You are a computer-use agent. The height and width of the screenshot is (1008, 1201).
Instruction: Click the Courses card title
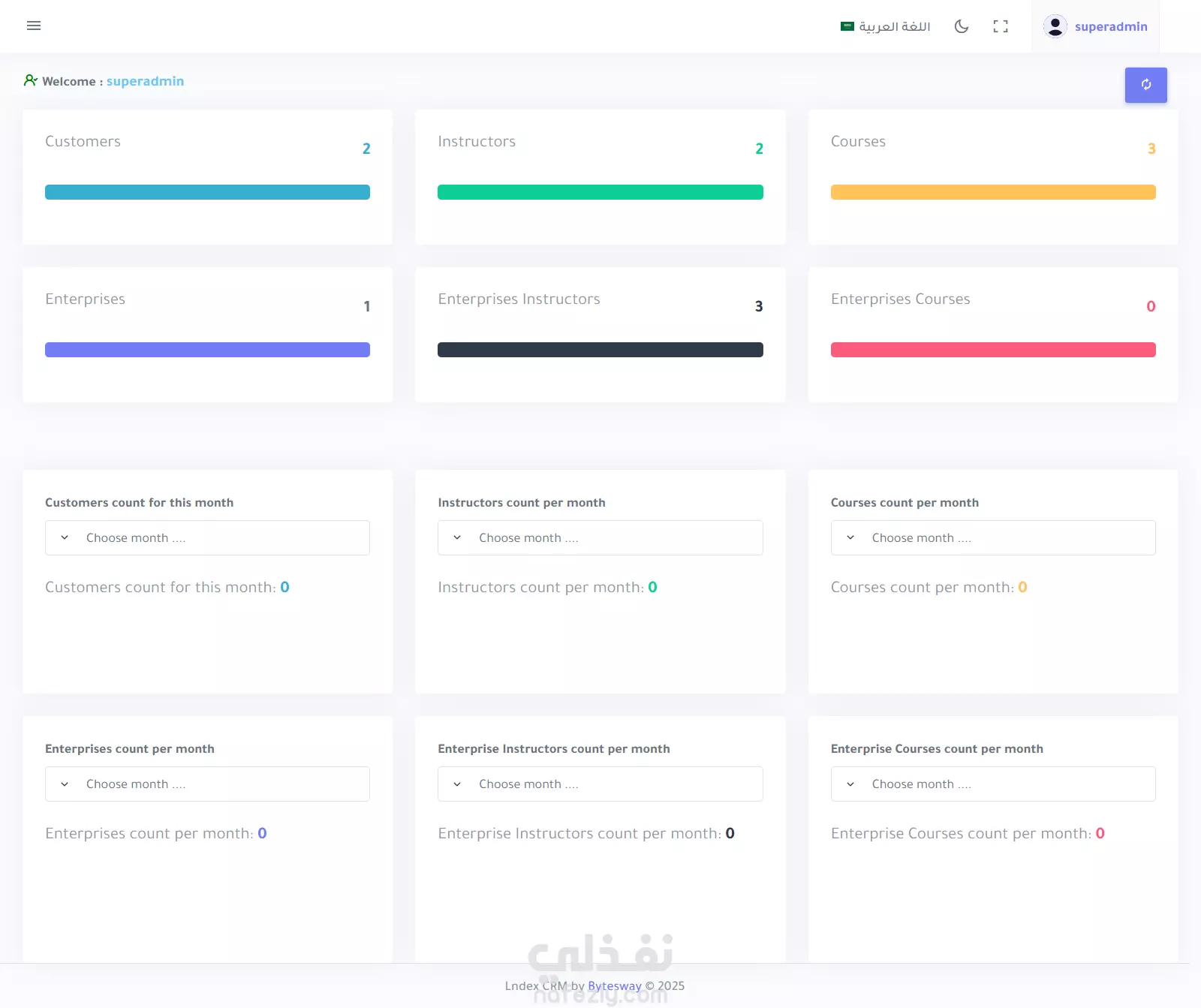[858, 141]
